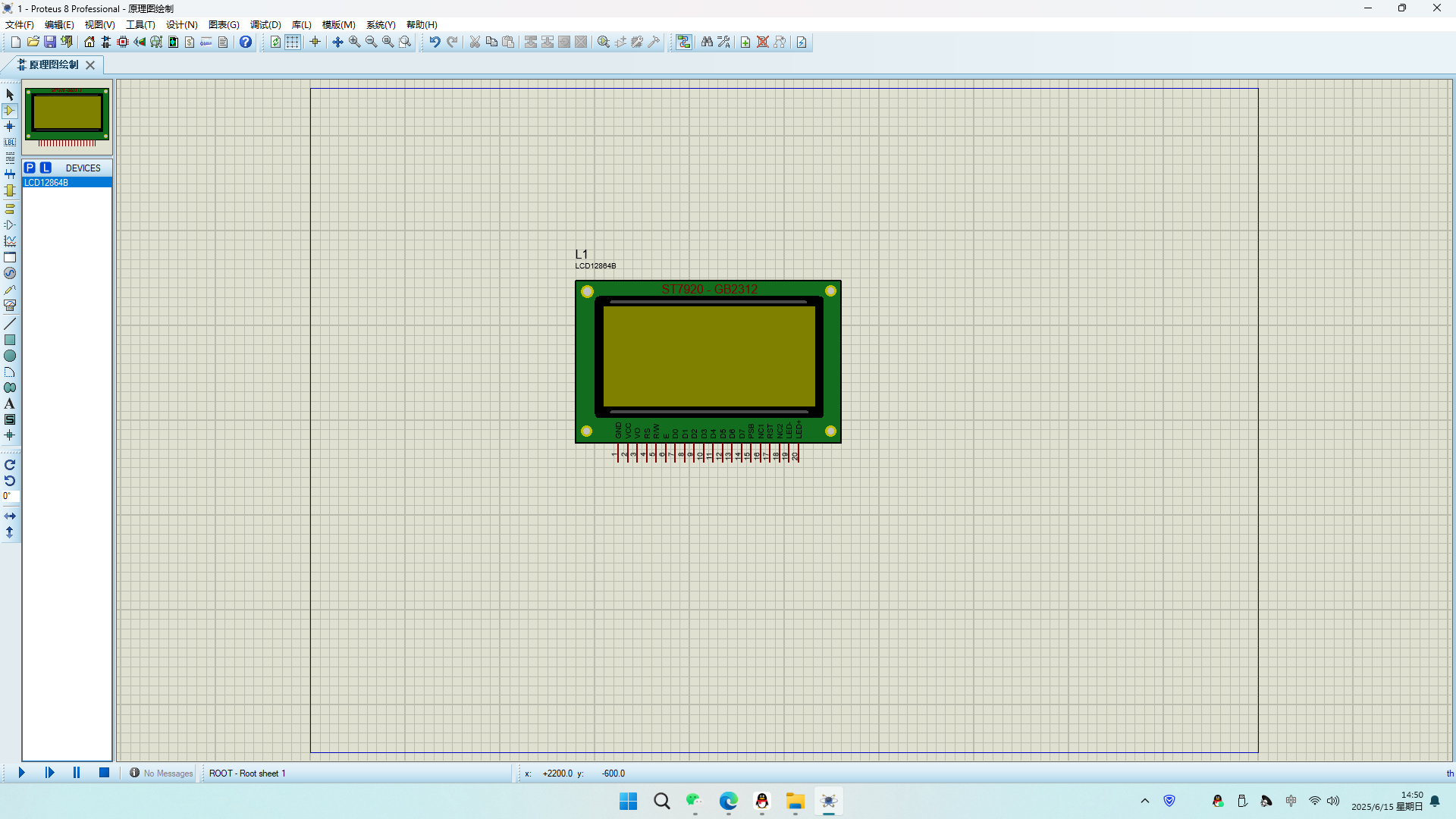1456x819 pixels.
Task: Select the 2D text tool (A)
Action: click(10, 404)
